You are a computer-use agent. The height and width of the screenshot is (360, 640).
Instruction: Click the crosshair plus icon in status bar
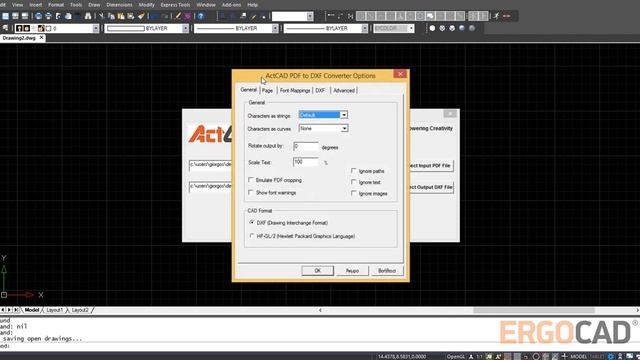564,356
